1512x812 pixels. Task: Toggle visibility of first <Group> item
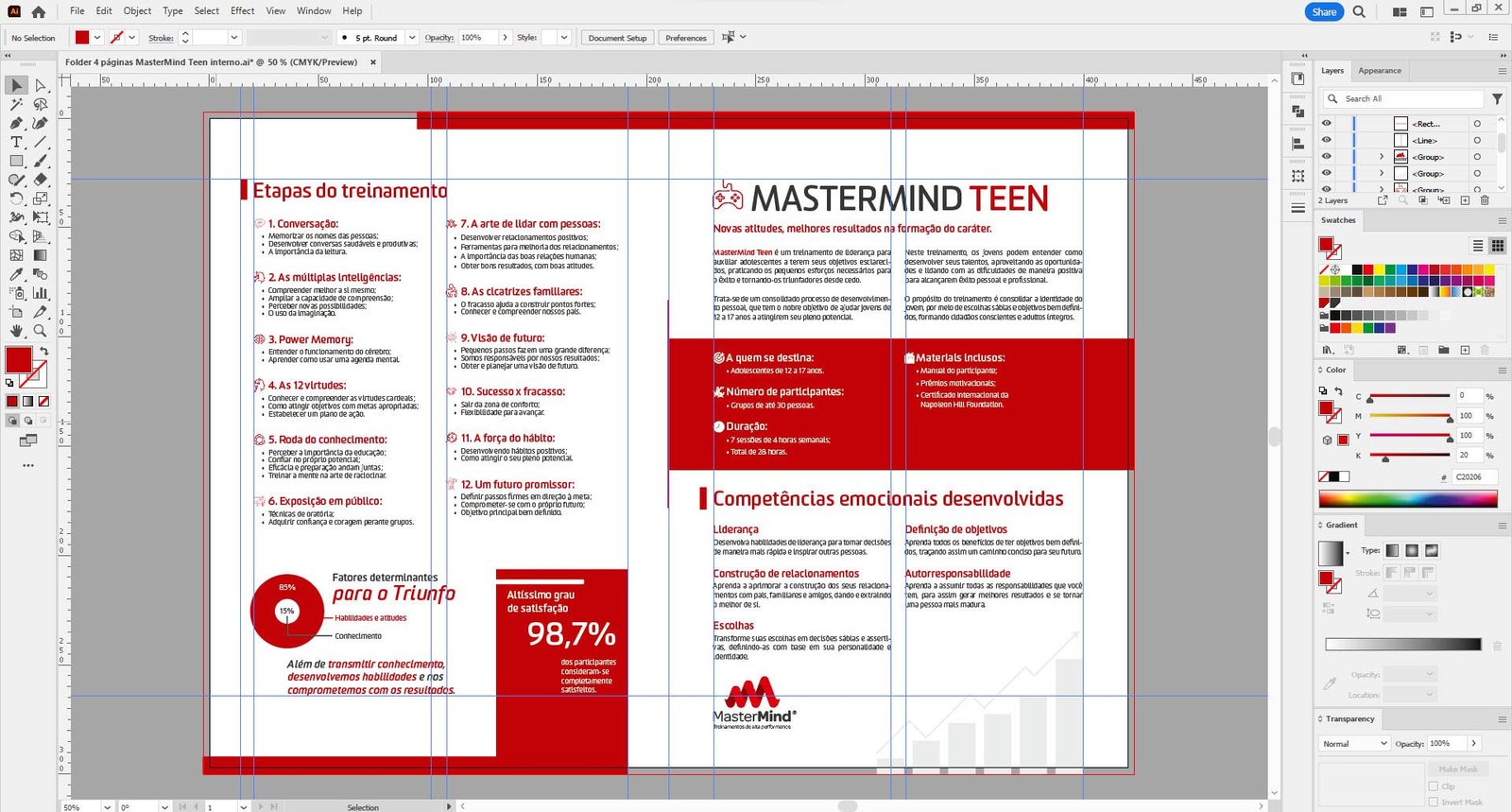click(x=1327, y=157)
